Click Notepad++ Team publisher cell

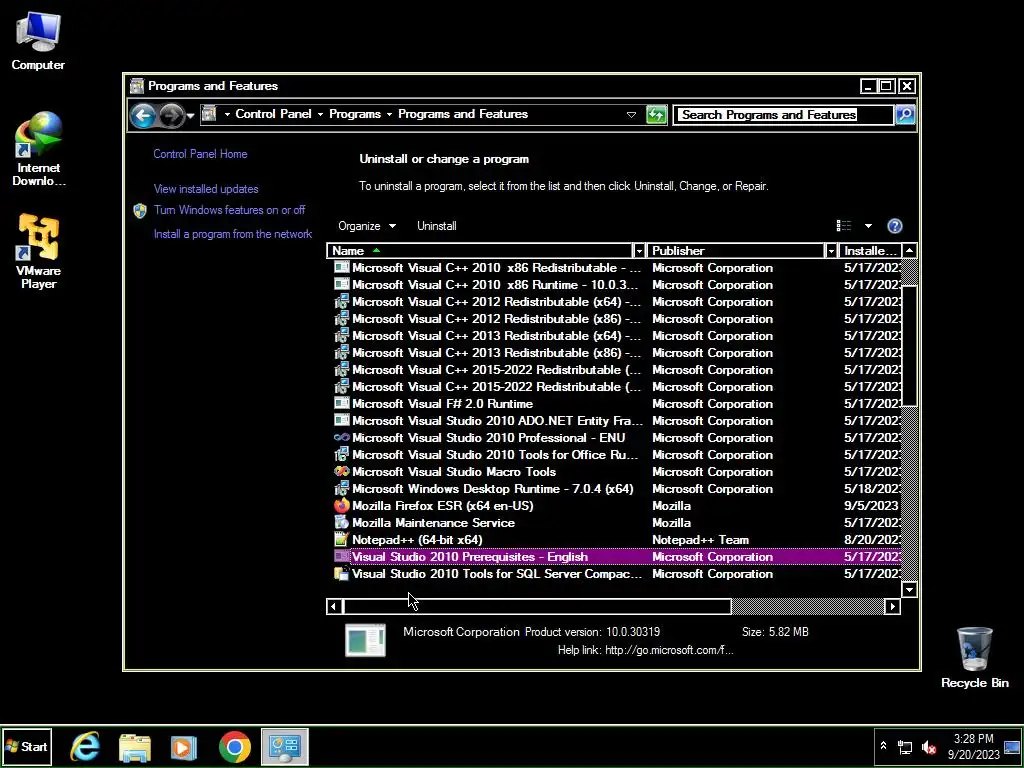tap(700, 539)
